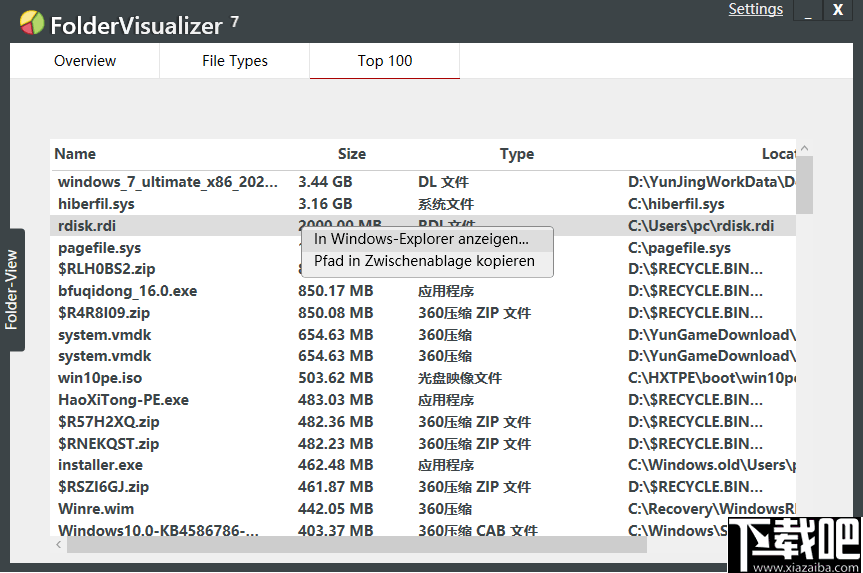Sort list by Size column header
The width and height of the screenshot is (863, 573).
[x=352, y=154]
